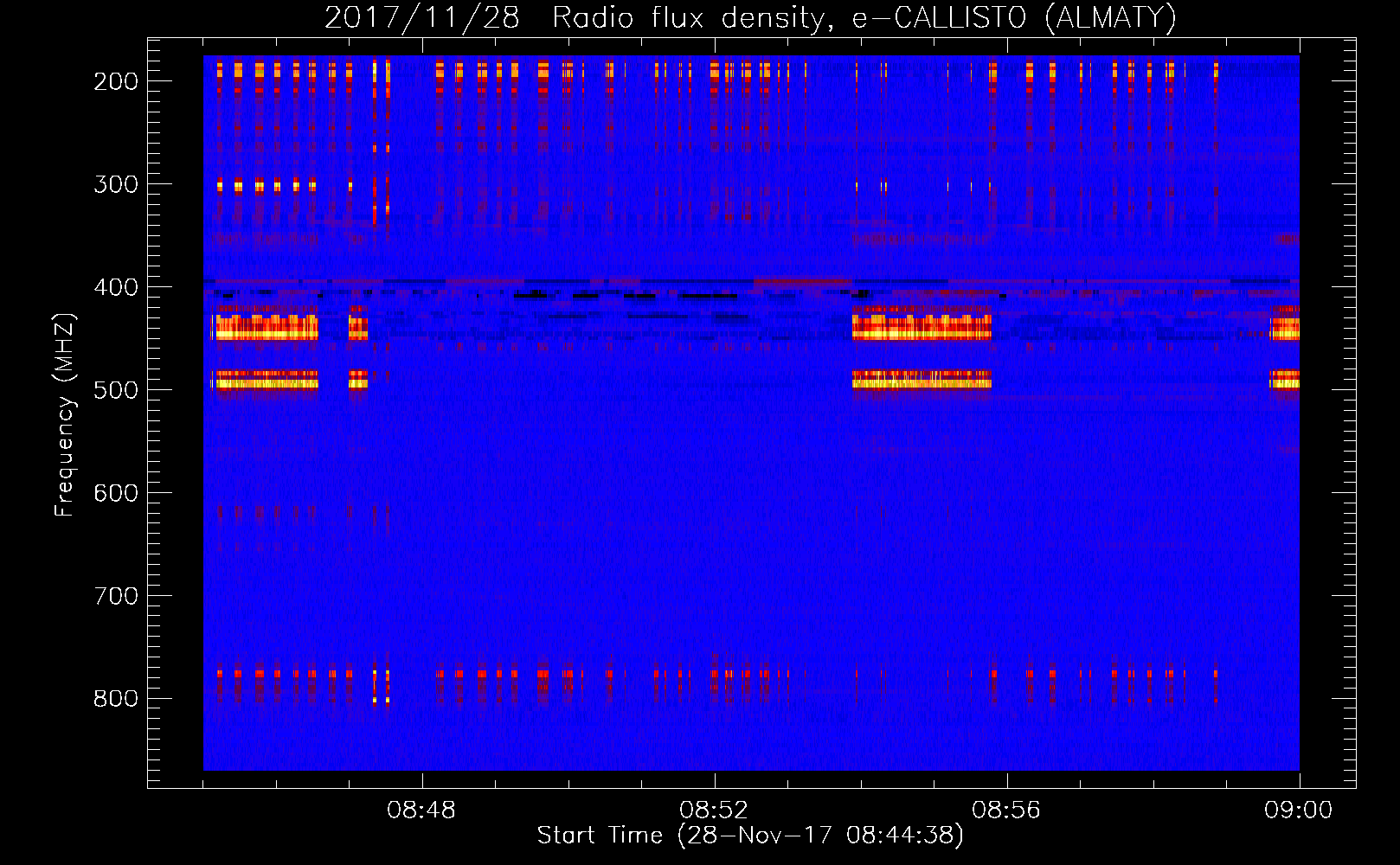Click the 'Start Time (28-Nov-17 08:44:38)' axis label
Screen dimensions: 1400x865
click(750, 836)
